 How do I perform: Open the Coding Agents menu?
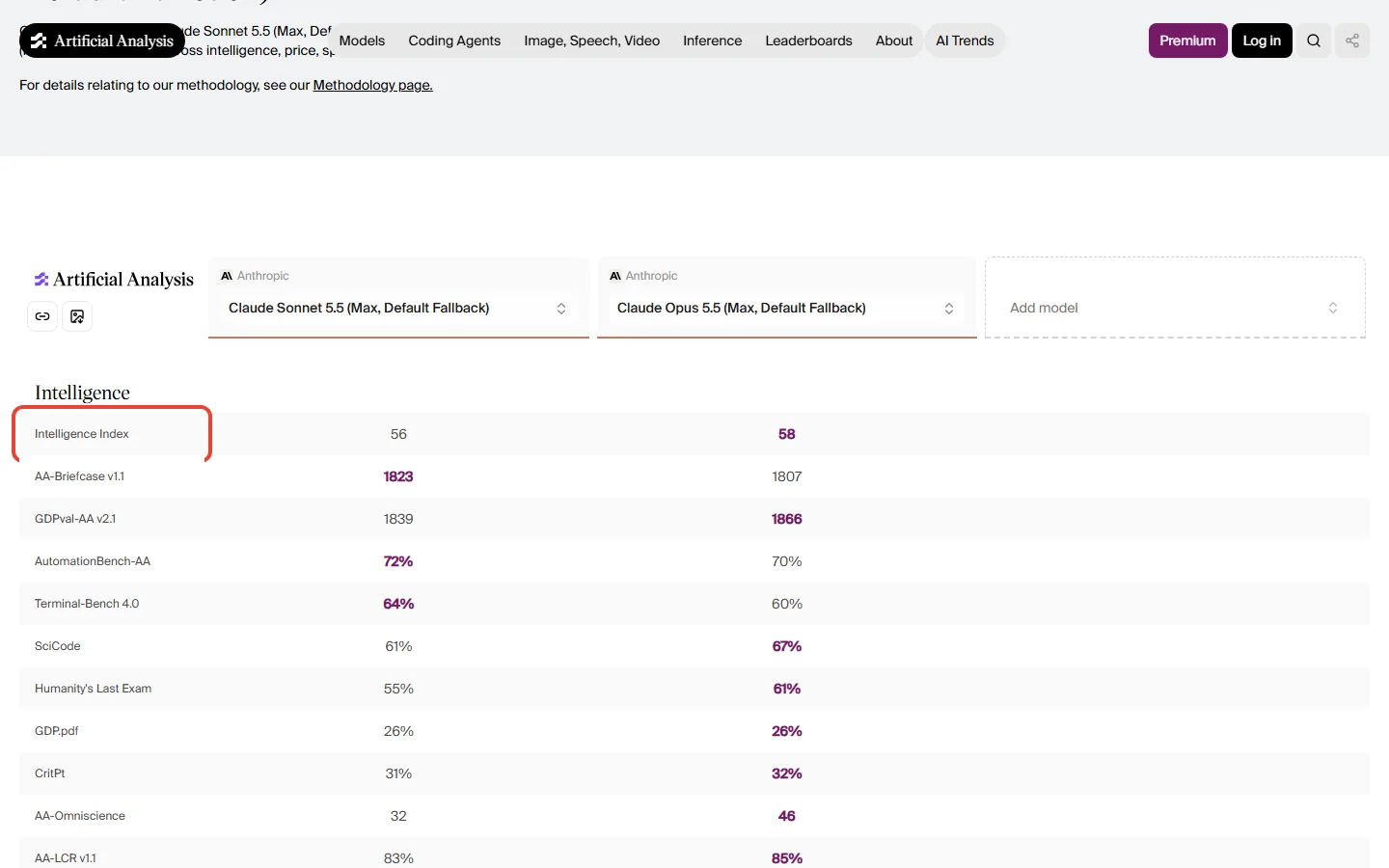click(454, 41)
